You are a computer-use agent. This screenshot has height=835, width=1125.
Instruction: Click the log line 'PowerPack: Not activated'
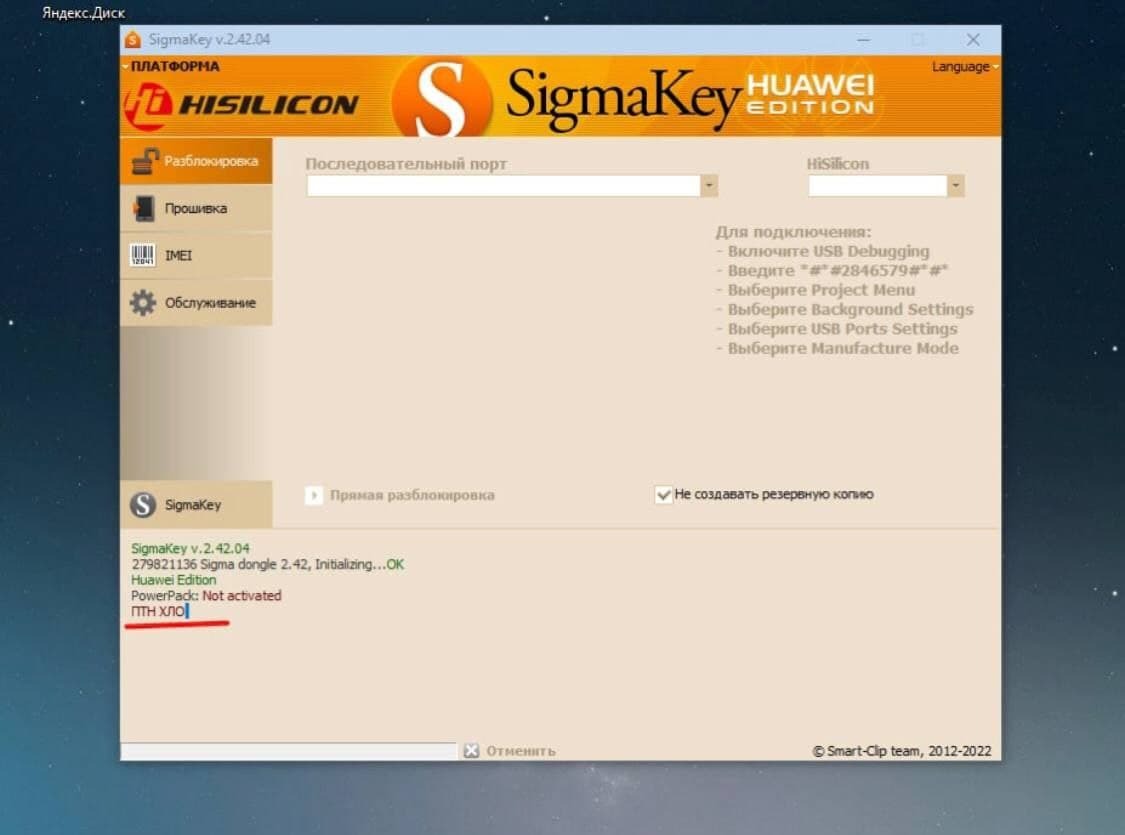[206, 595]
